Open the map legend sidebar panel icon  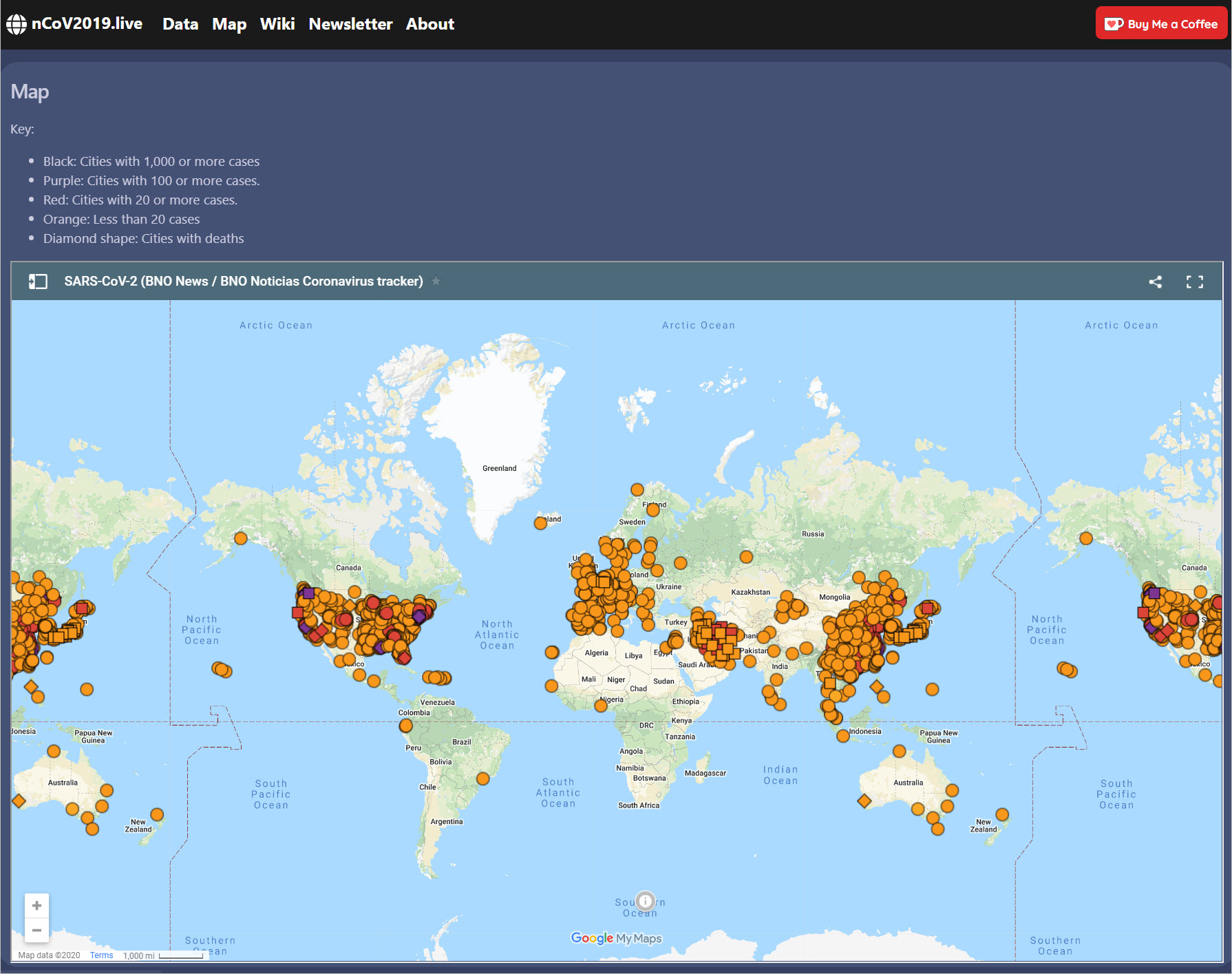(38, 282)
